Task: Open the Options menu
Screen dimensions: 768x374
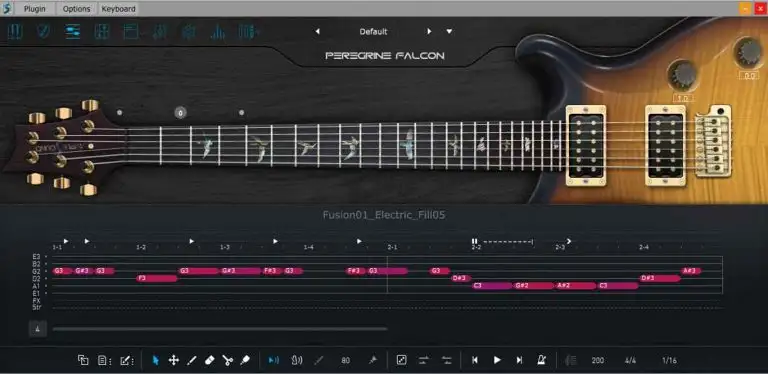Action: tap(76, 9)
